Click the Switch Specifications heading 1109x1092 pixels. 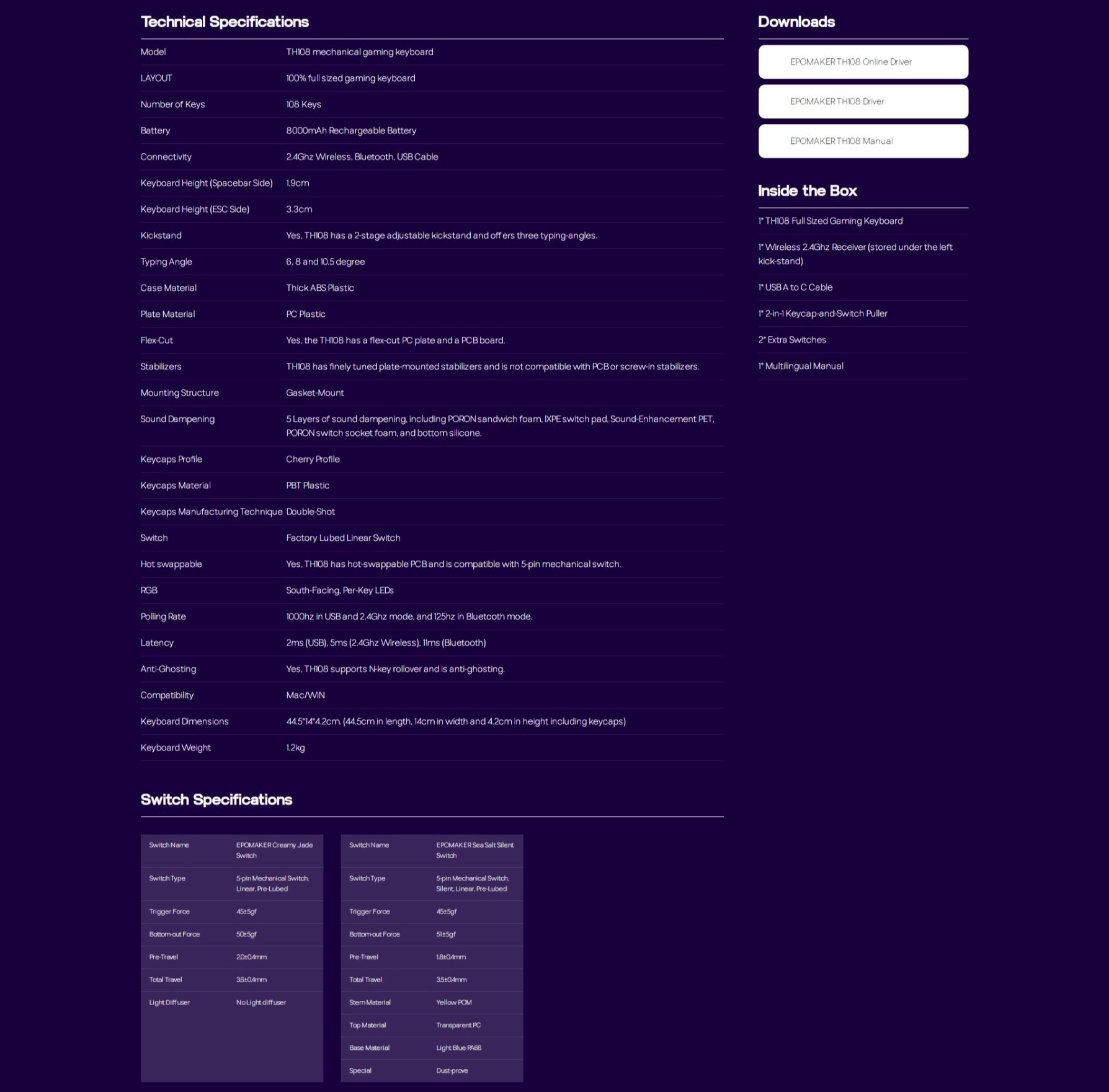(216, 800)
